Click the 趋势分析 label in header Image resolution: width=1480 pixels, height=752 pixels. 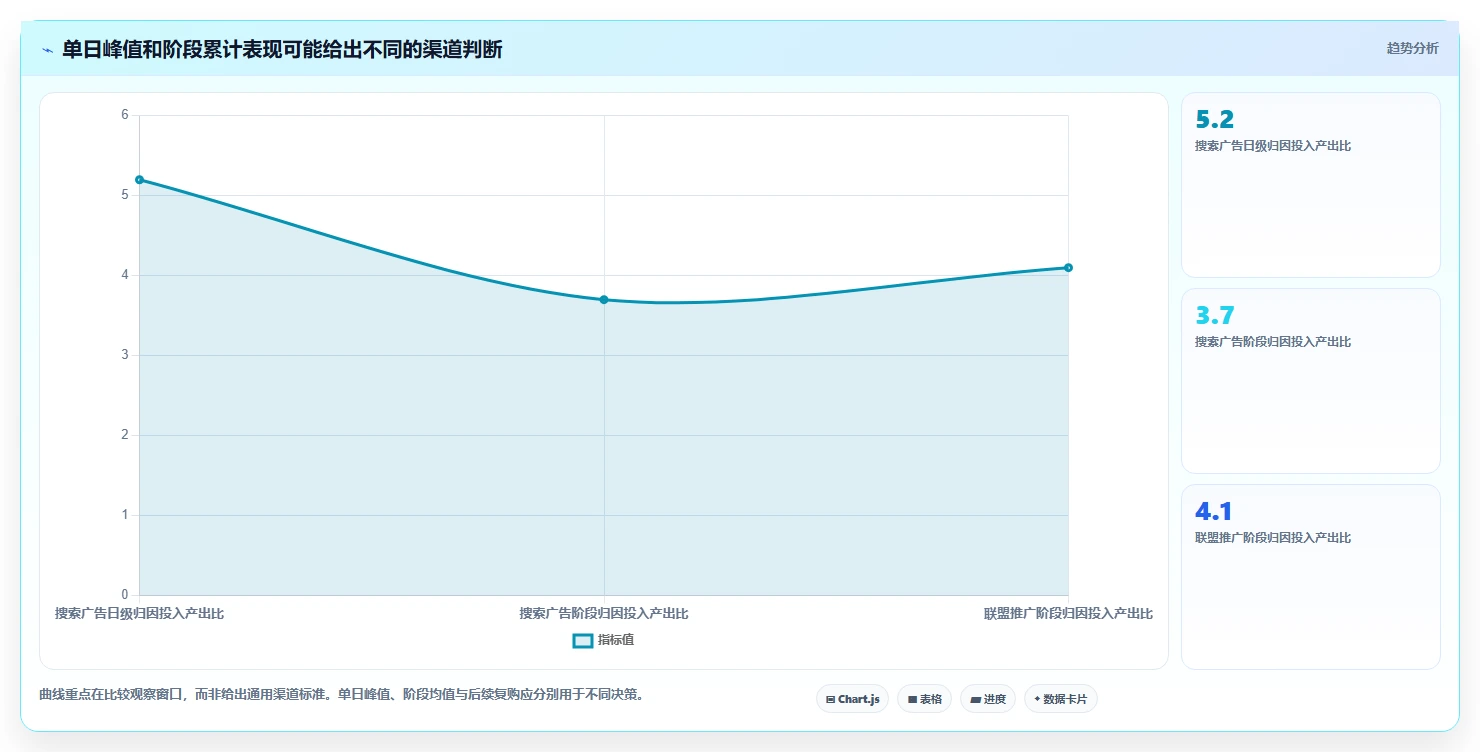(1412, 48)
